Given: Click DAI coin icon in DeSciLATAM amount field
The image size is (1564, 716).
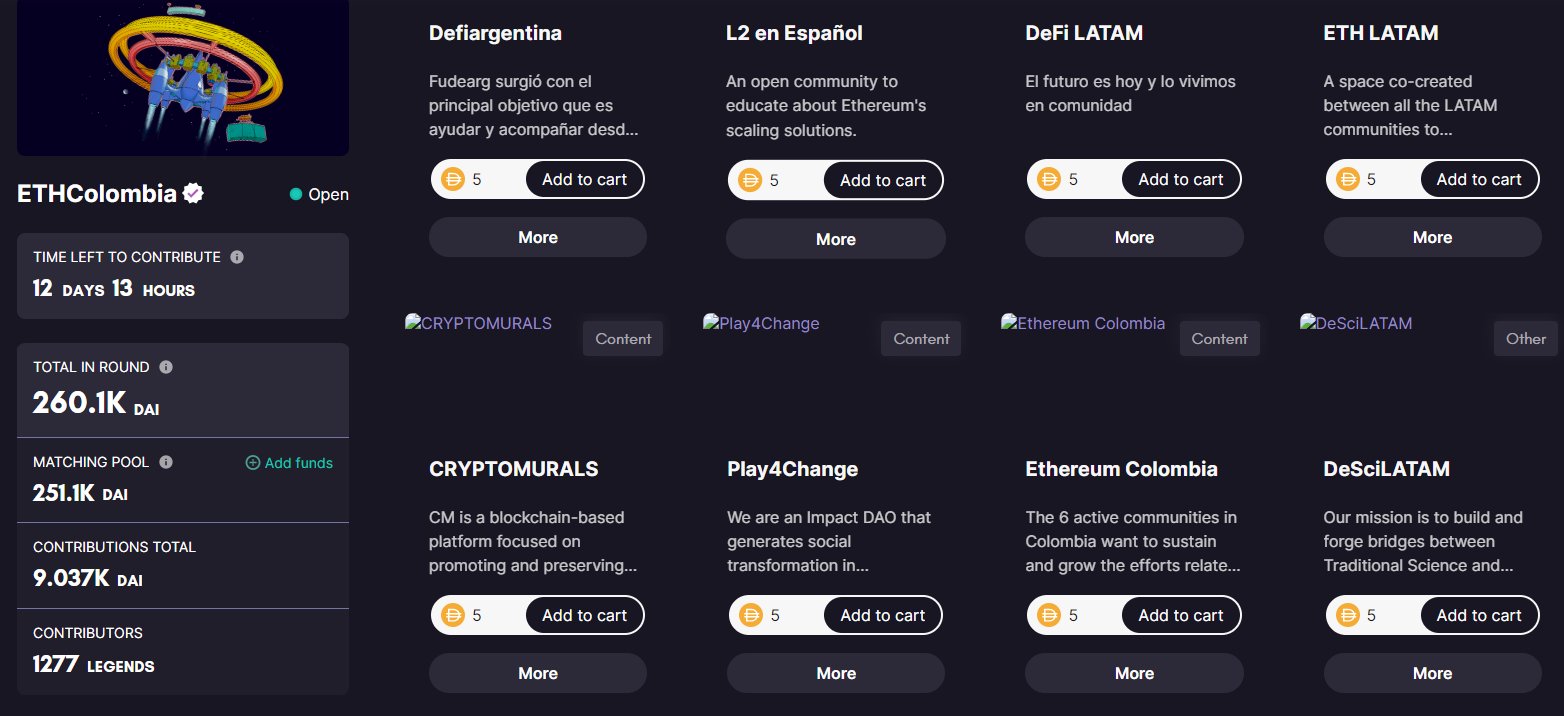Looking at the screenshot, I should click(1347, 616).
